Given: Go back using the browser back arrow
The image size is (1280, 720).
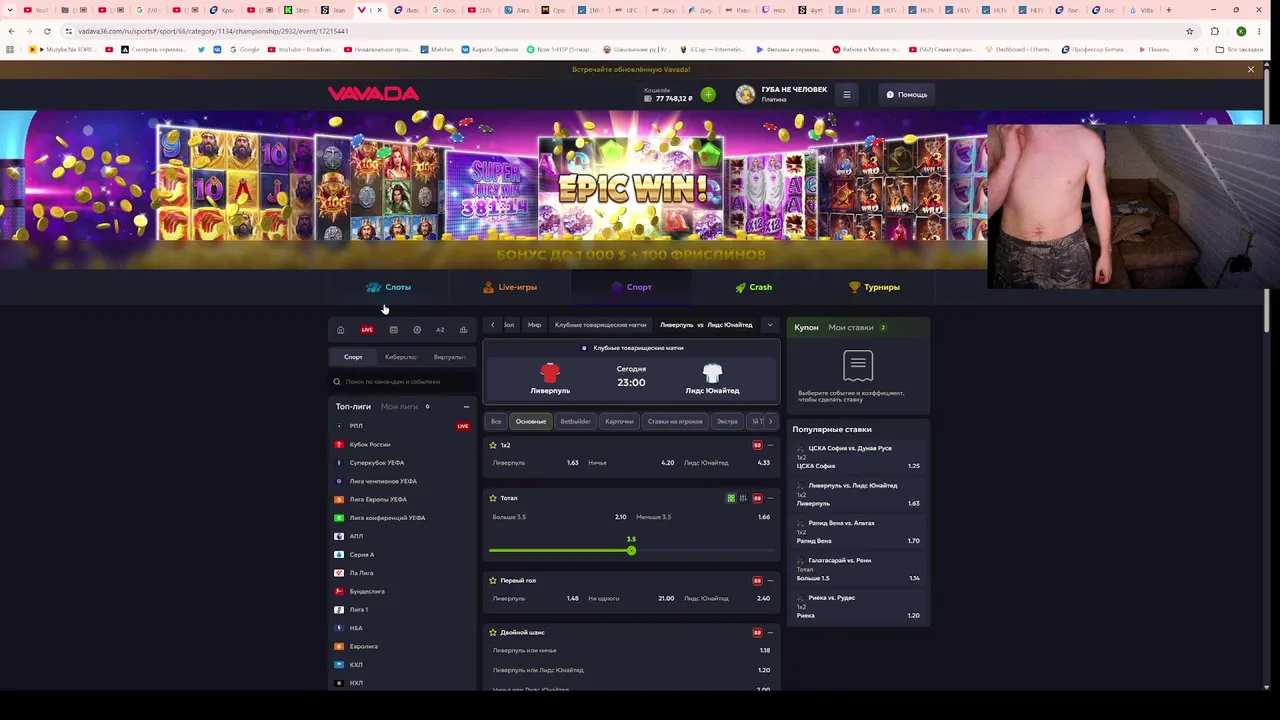Looking at the screenshot, I should coord(11,31).
